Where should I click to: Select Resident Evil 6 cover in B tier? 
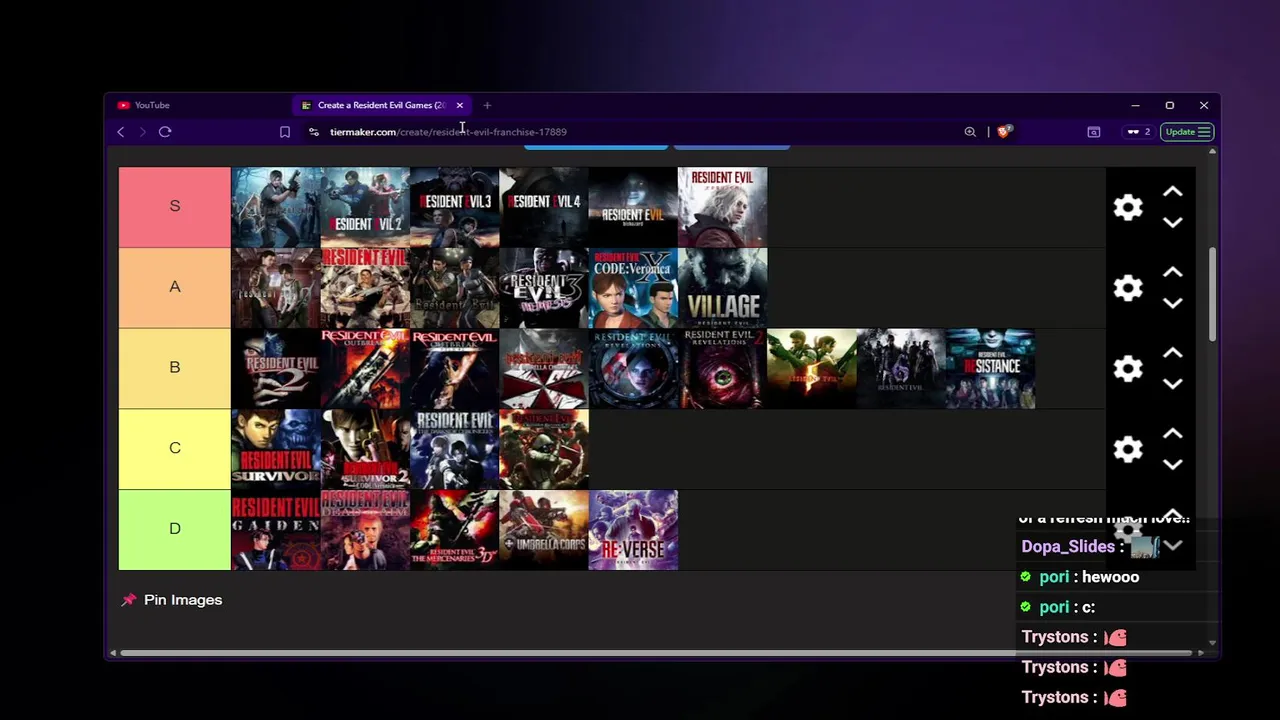coord(901,369)
